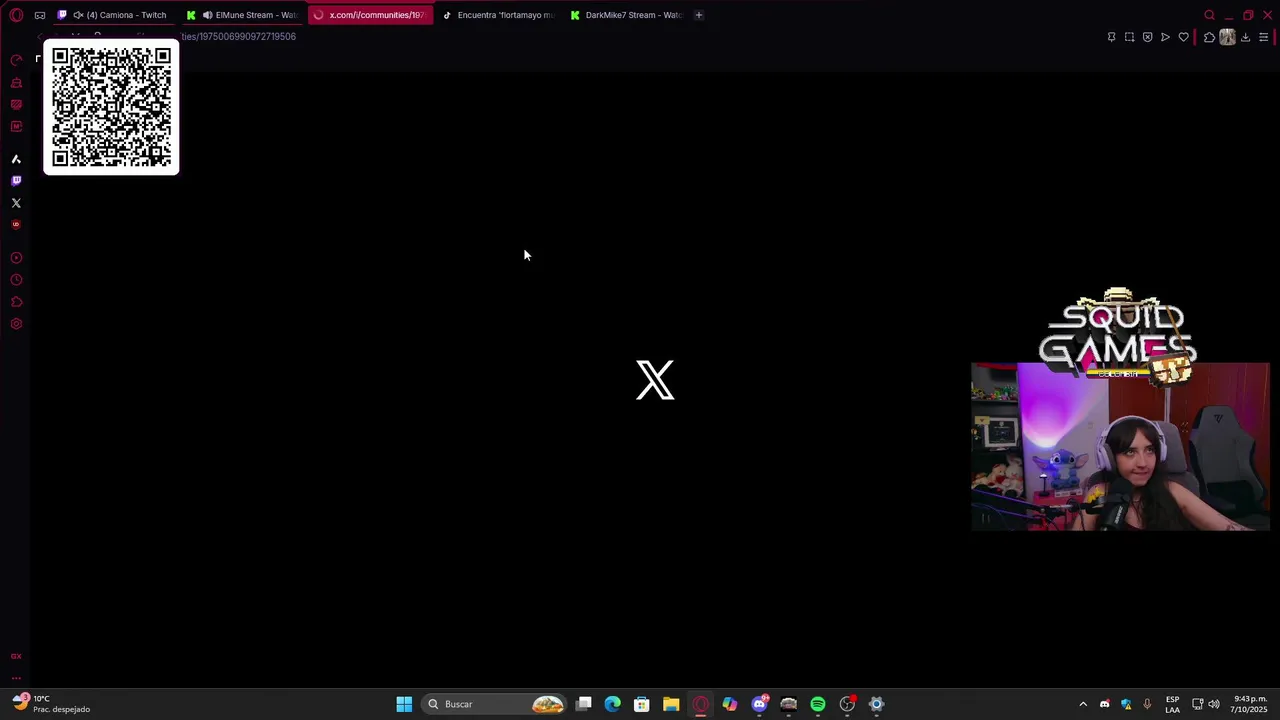
Task: Open the Extensions sidebar icon
Action: pos(16,302)
